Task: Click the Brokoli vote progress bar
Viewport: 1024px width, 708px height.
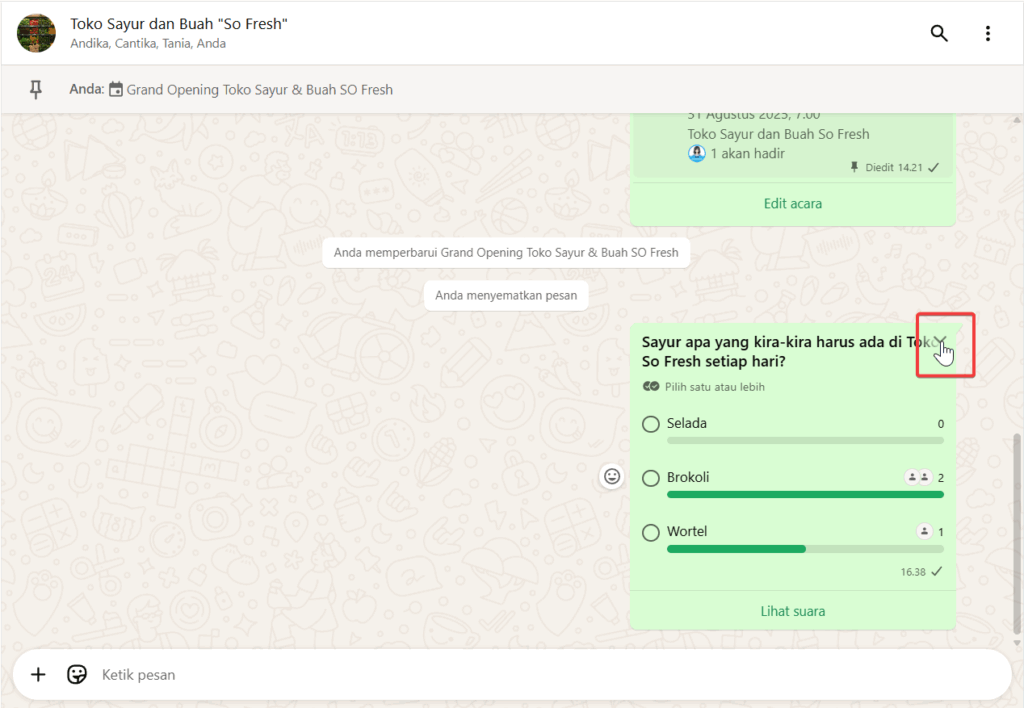Action: tap(805, 494)
